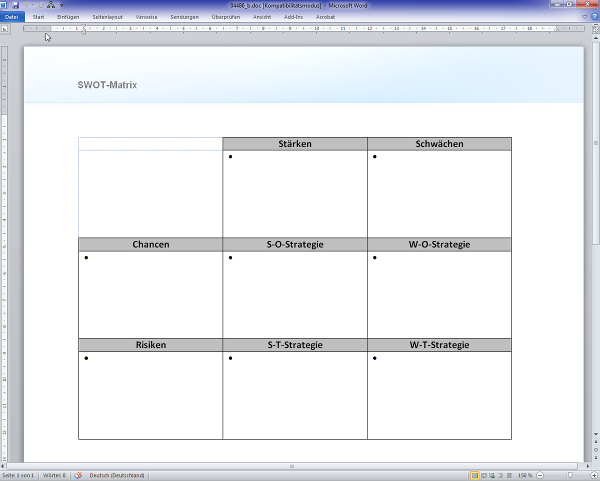Switch to Print Layout view
This screenshot has width=600, height=481.
click(x=475, y=476)
